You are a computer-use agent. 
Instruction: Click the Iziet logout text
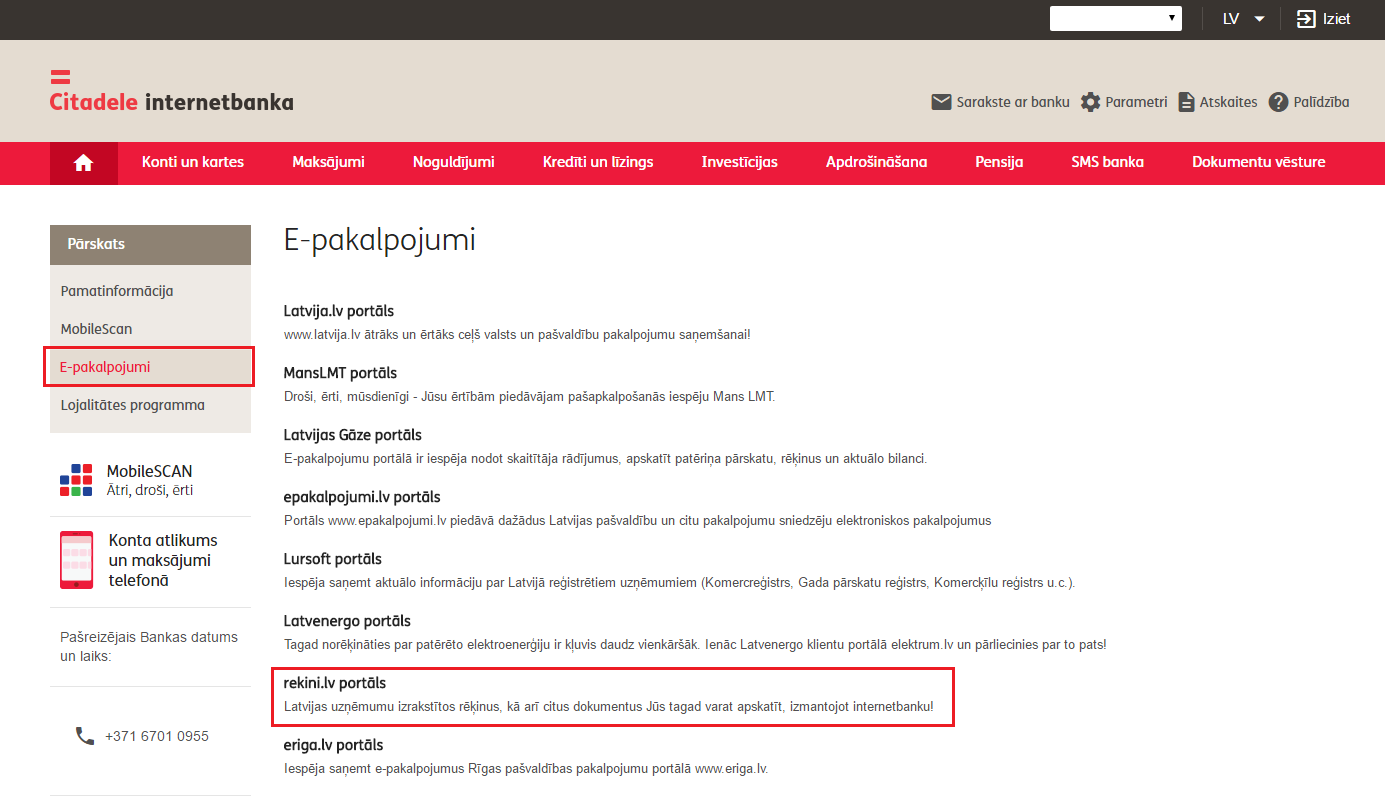pos(1337,19)
